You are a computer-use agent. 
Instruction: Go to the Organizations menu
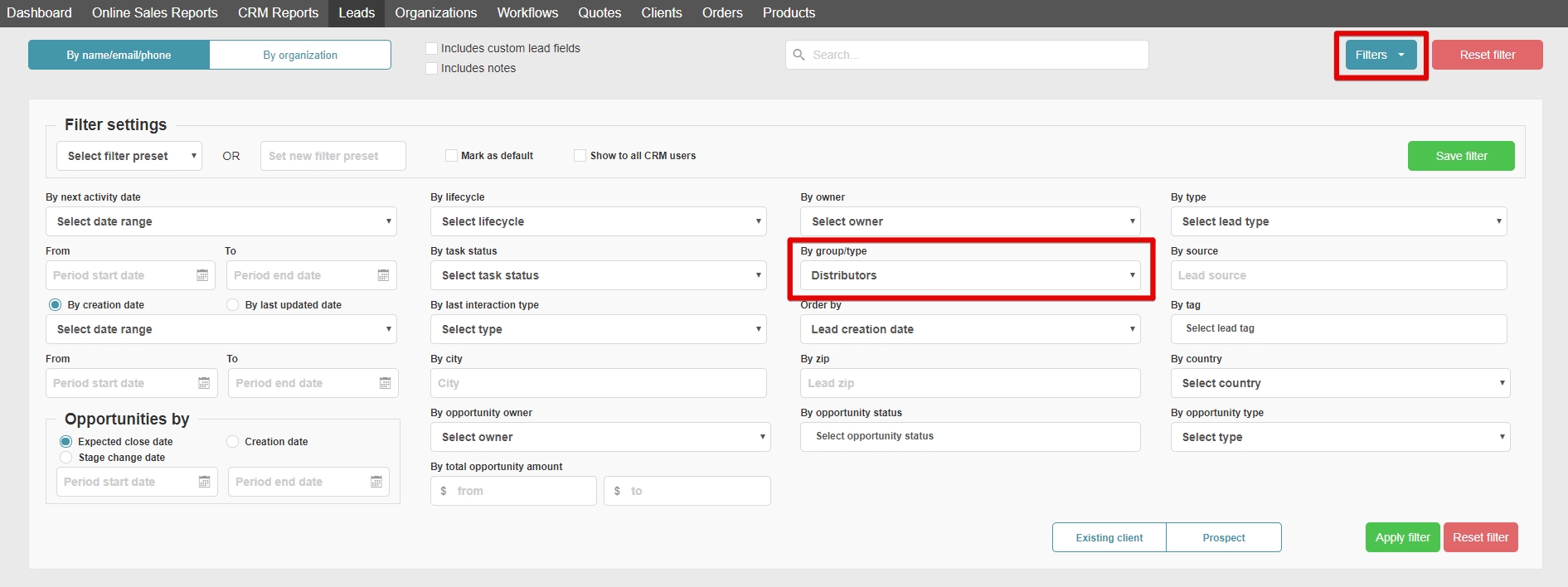coord(435,13)
